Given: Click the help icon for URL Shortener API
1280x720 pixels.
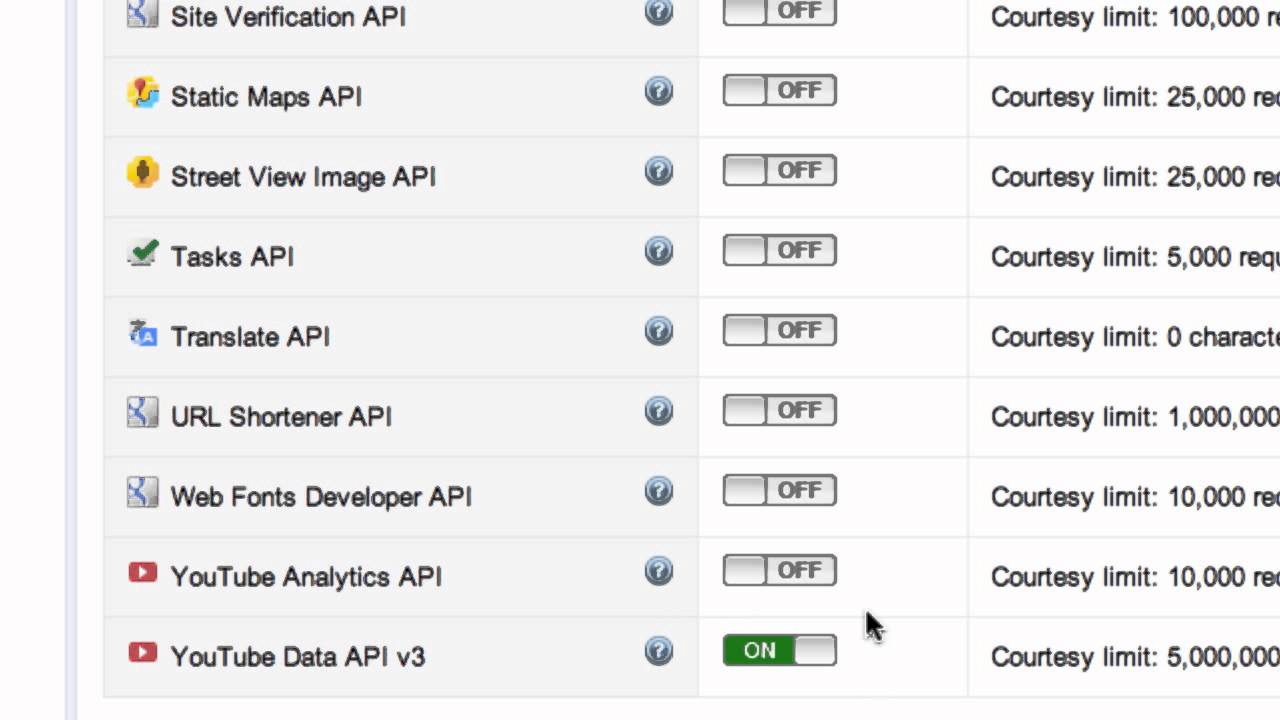Looking at the screenshot, I should point(658,411).
